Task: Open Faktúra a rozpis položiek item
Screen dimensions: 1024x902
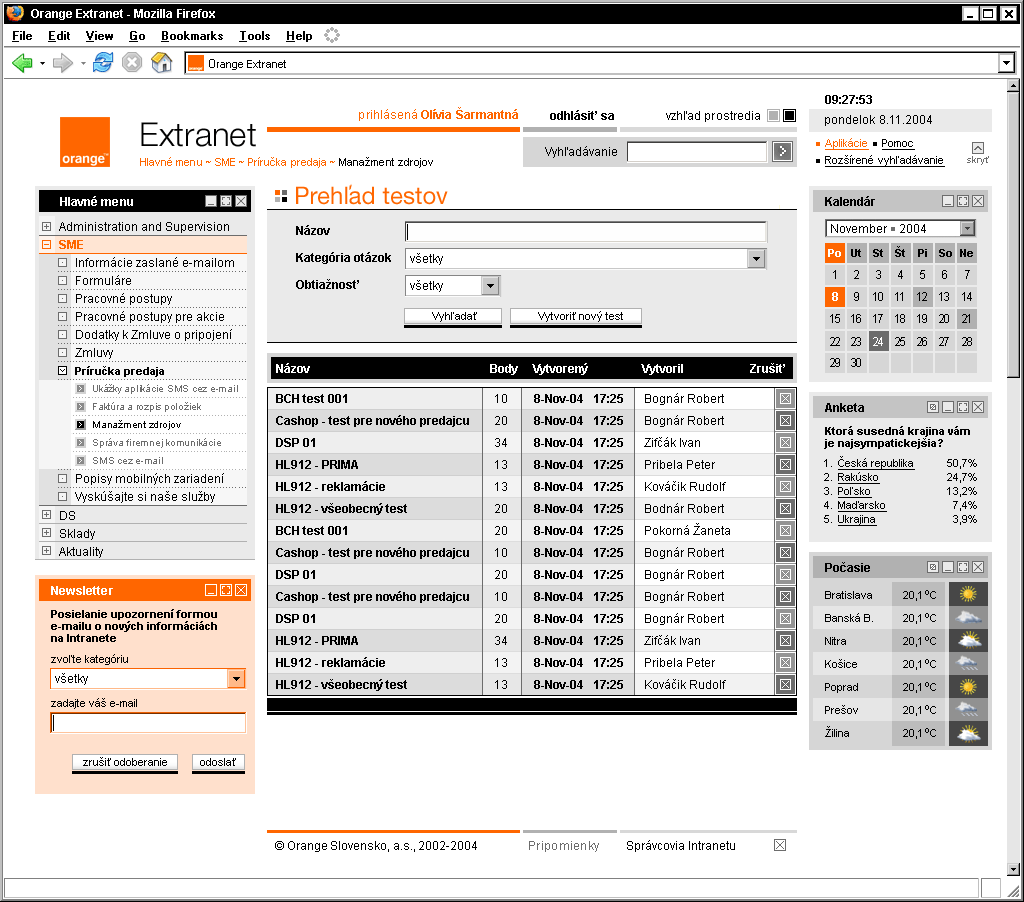Action: click(x=146, y=406)
